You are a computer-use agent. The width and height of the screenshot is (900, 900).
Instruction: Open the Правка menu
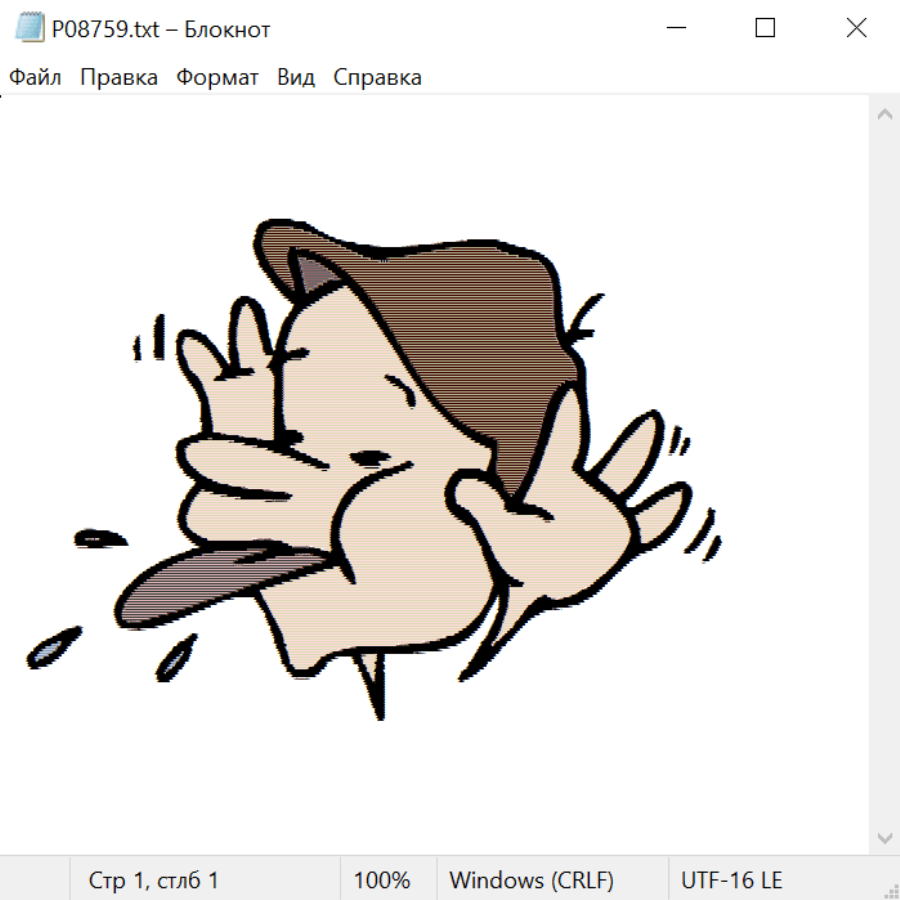coord(119,78)
